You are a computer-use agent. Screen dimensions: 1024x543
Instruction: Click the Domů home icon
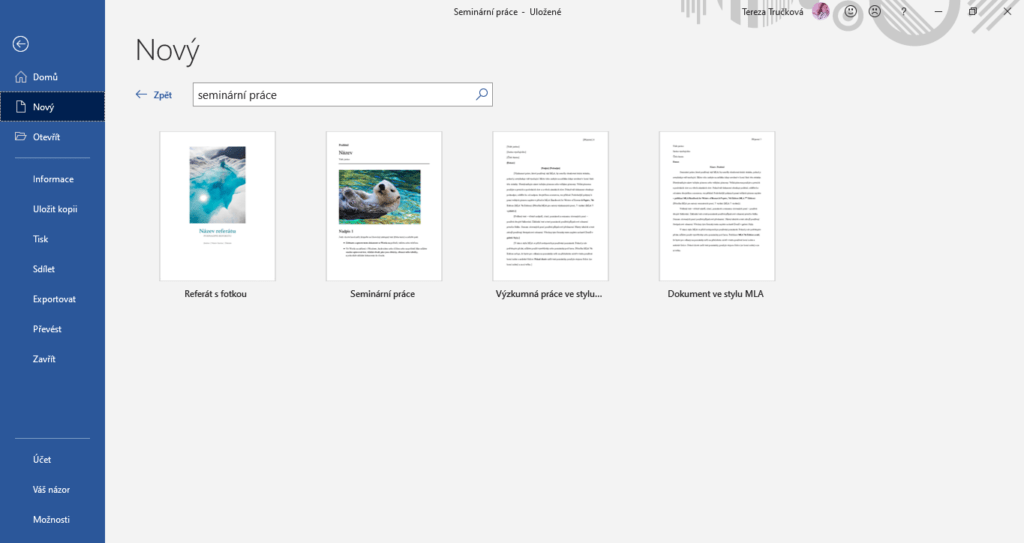[21, 77]
